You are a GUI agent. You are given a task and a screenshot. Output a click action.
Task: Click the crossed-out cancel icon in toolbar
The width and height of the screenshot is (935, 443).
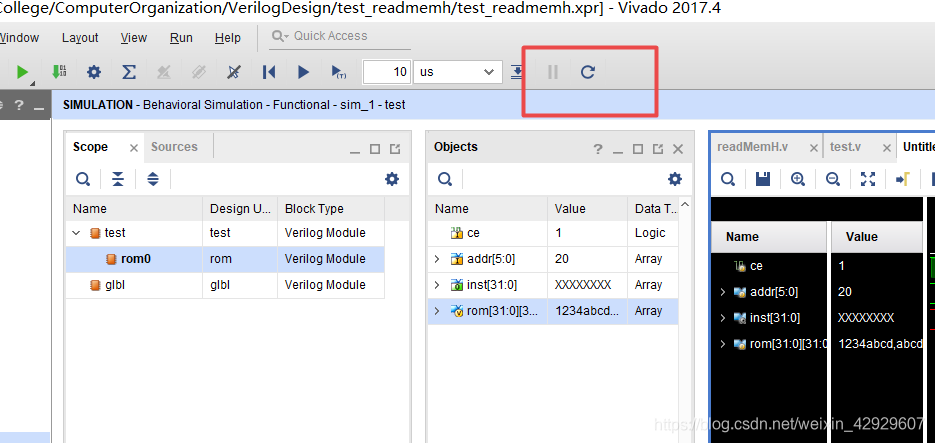(x=234, y=72)
